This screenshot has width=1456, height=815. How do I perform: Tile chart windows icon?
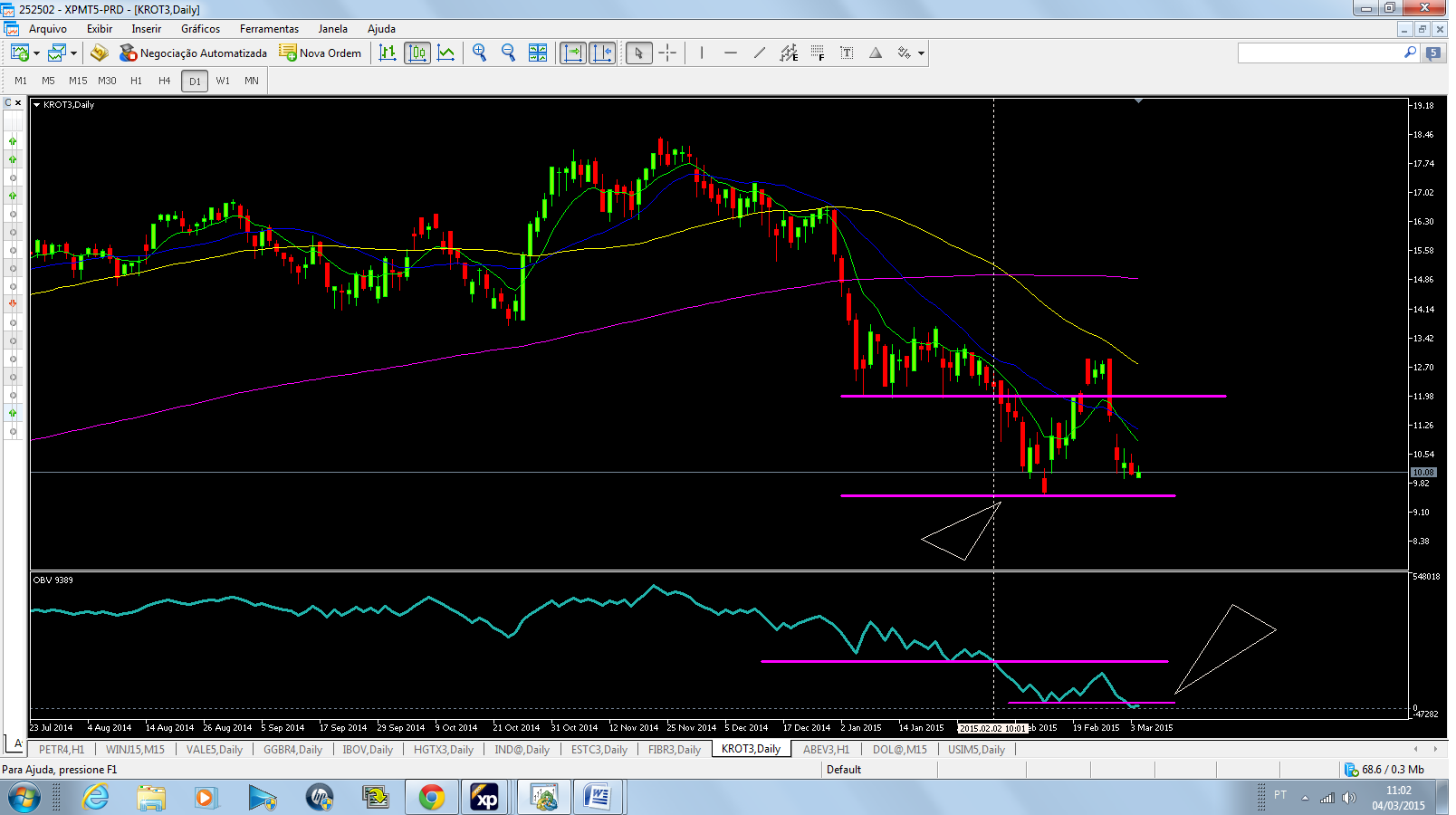click(538, 53)
